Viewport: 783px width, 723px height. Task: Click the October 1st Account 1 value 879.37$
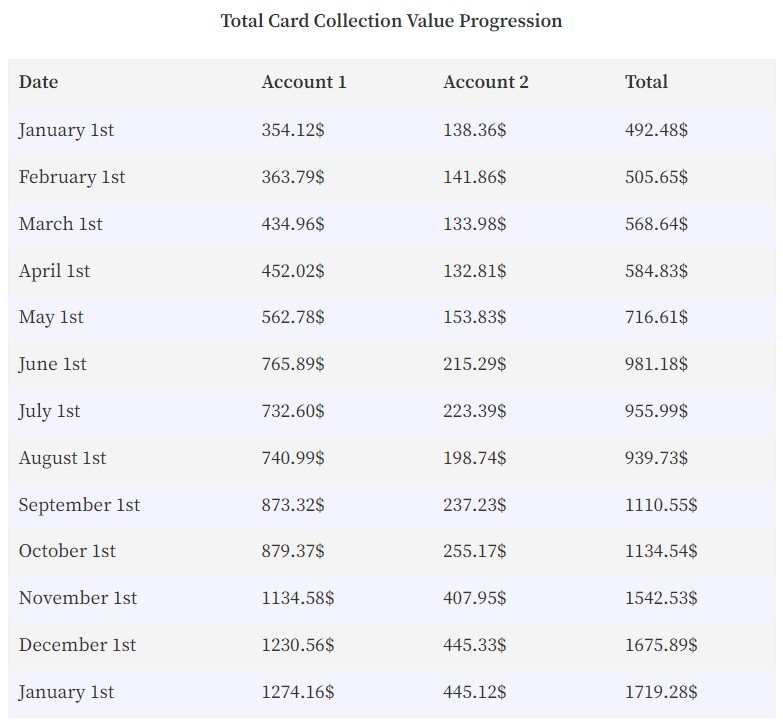(293, 551)
